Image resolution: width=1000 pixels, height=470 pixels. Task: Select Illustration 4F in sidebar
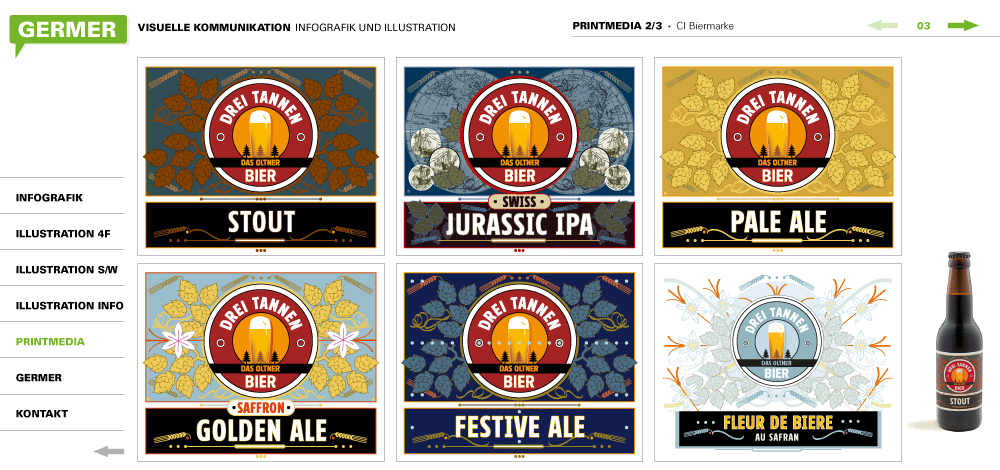tap(63, 233)
